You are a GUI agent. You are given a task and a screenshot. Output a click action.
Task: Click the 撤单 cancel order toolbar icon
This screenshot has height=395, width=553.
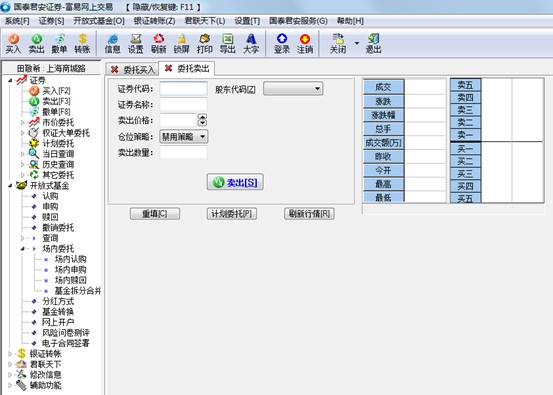tap(59, 44)
